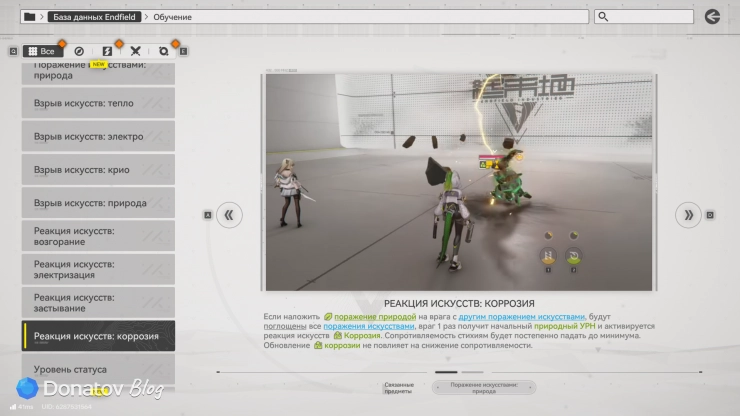Select the crossed swords combat filter

tap(135, 51)
